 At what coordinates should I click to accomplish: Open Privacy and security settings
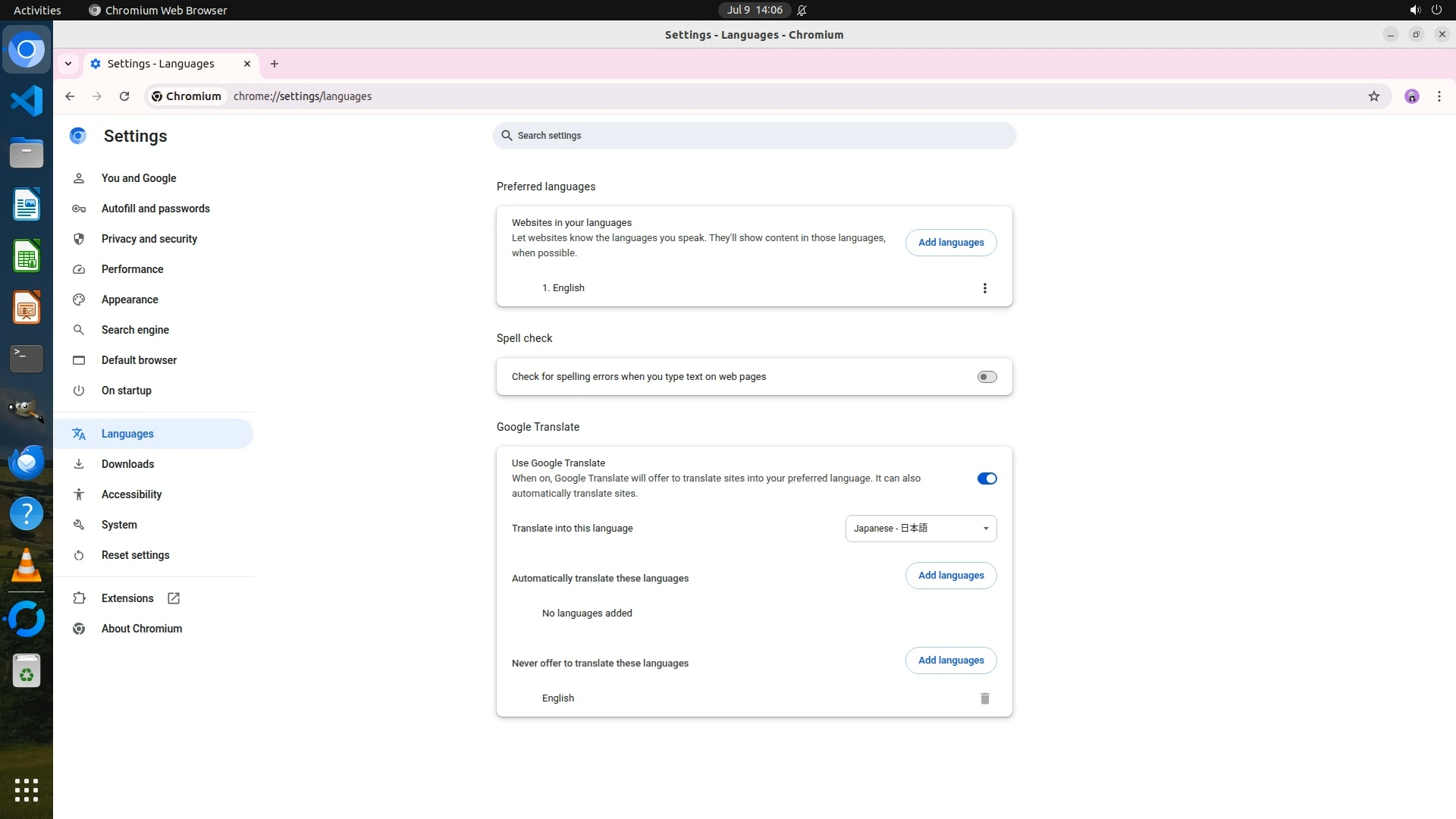149,239
